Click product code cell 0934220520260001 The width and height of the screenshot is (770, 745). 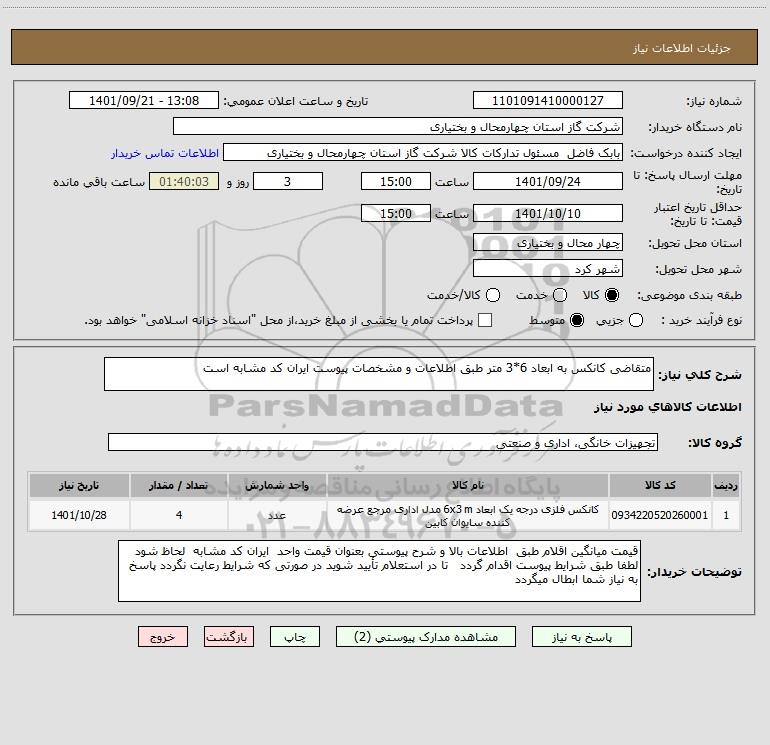(x=660, y=515)
